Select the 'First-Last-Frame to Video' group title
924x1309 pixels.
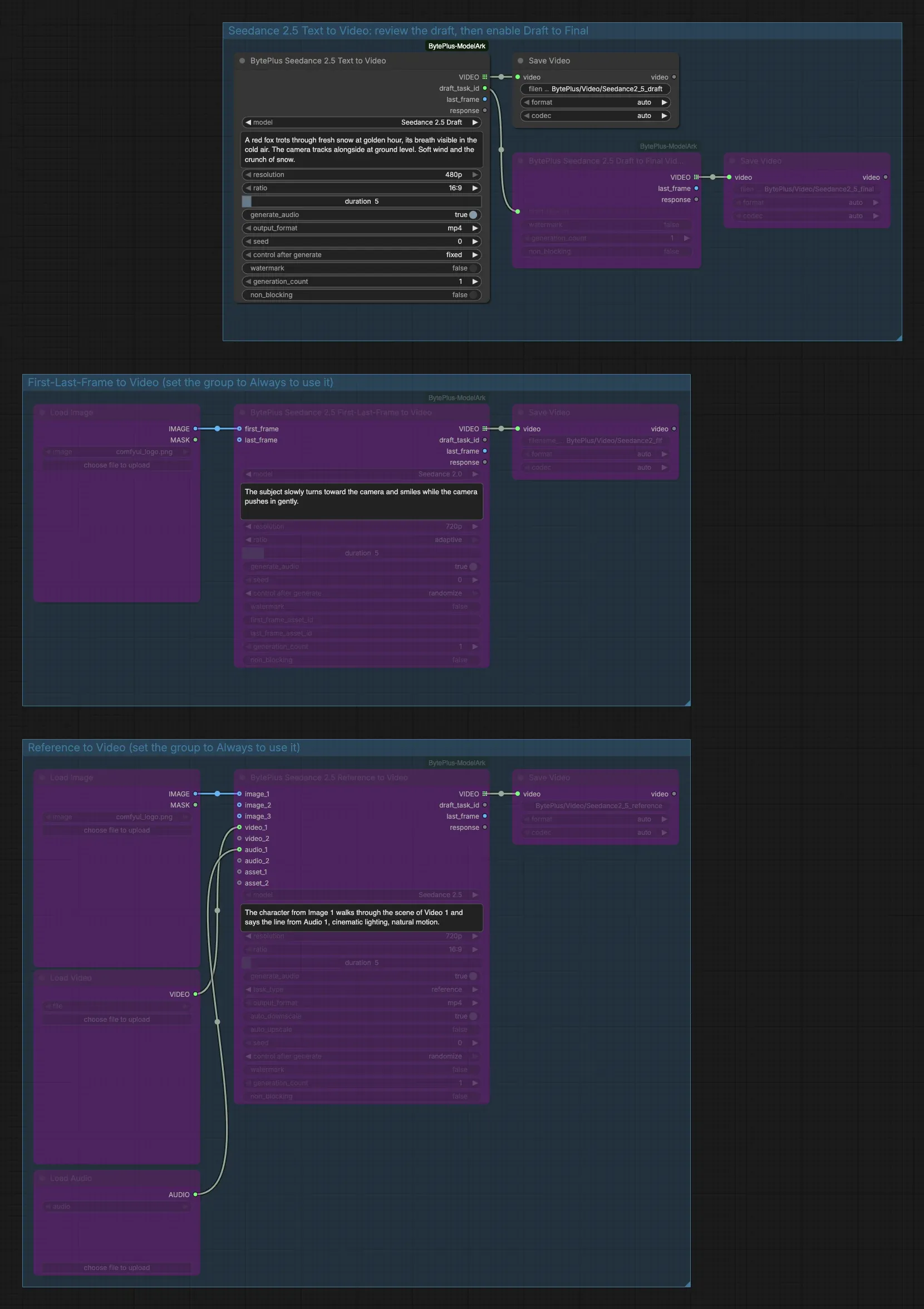click(180, 382)
